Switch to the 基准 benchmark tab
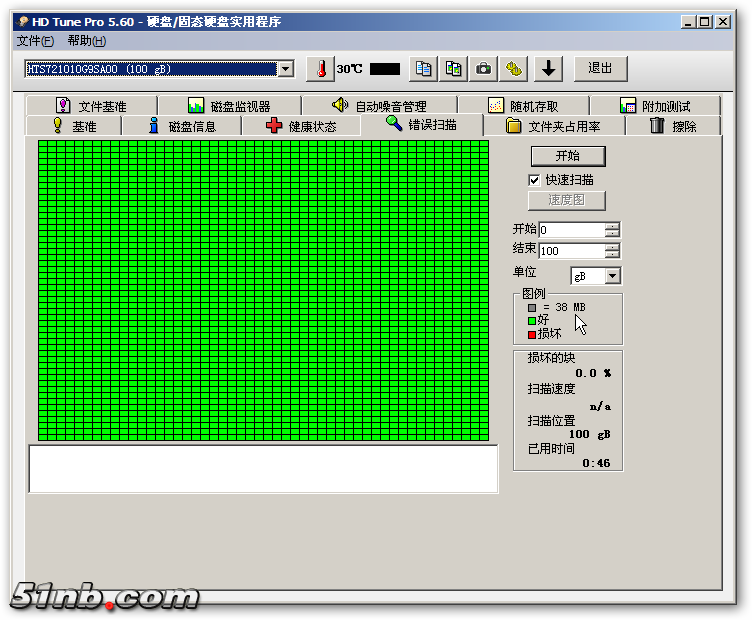 [74, 126]
